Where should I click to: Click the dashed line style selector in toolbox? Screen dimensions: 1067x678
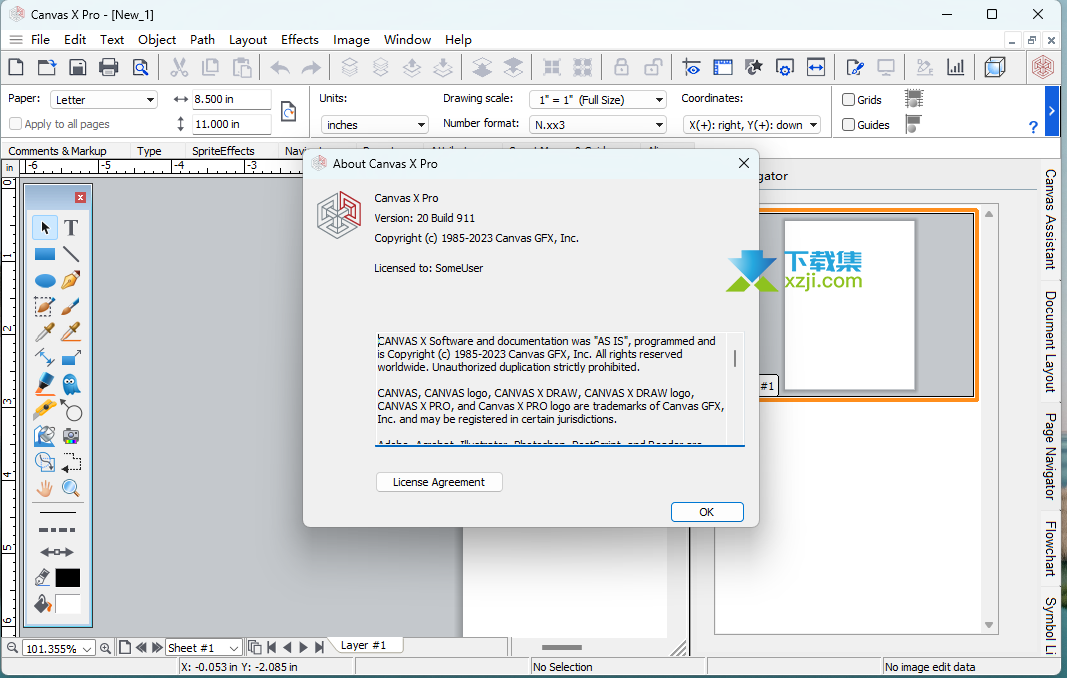coord(57,530)
